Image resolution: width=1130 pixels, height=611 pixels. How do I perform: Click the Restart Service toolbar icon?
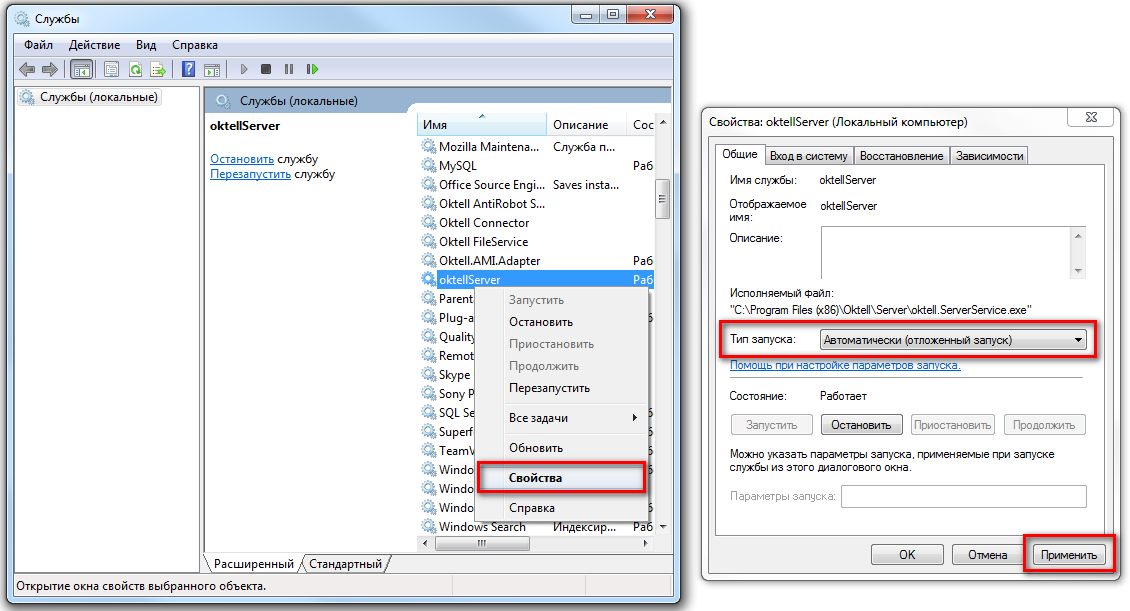click(313, 69)
